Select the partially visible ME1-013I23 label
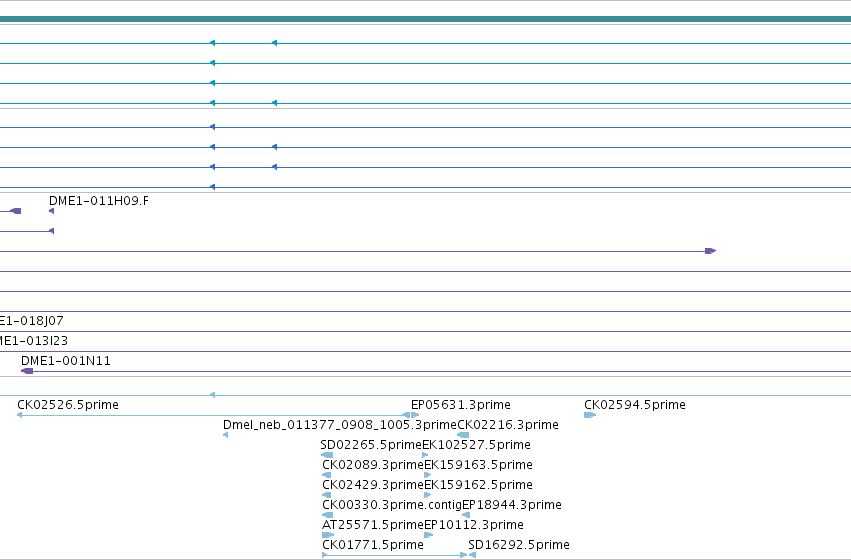 [x=34, y=341]
